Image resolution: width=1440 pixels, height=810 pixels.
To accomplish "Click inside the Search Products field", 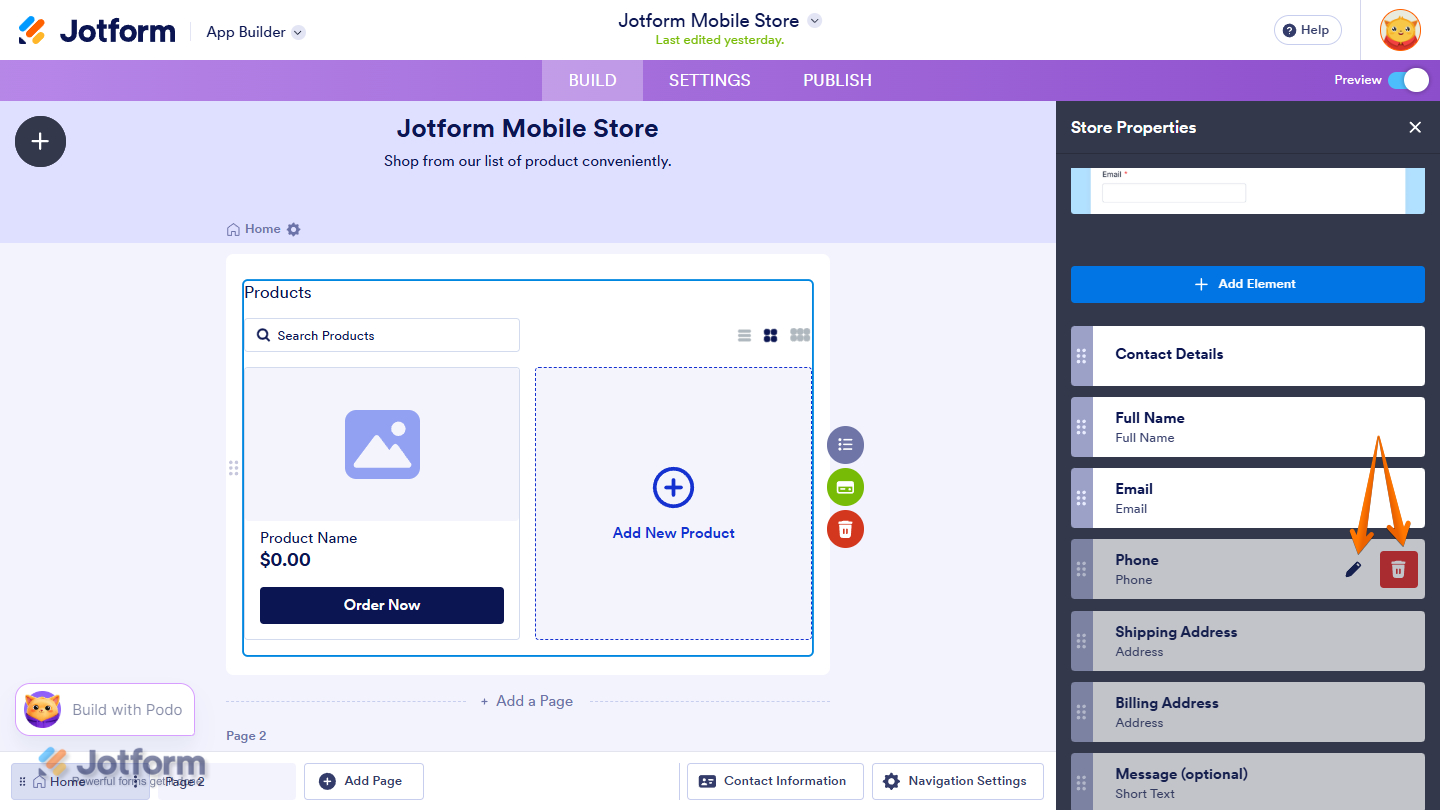I will [x=382, y=335].
